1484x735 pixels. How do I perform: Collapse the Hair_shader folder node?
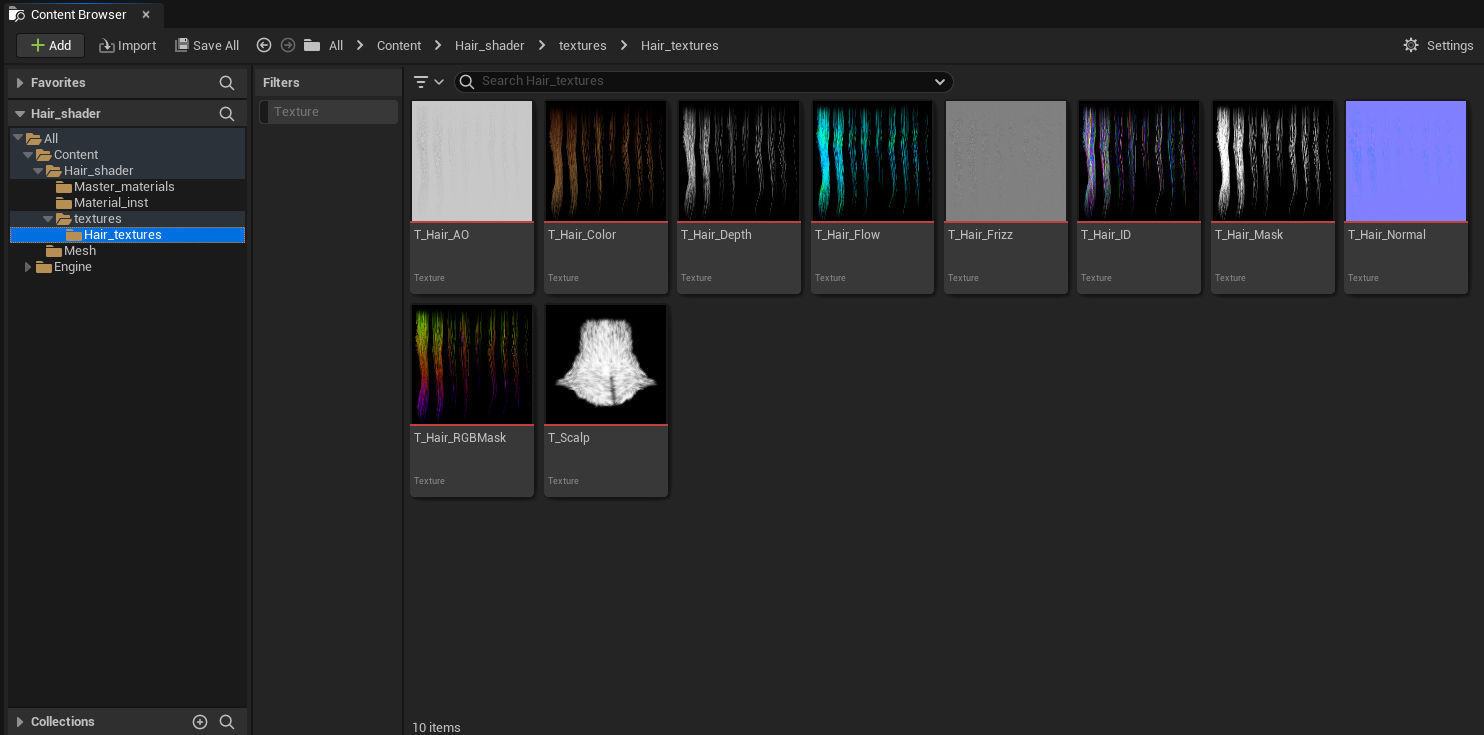coord(38,171)
